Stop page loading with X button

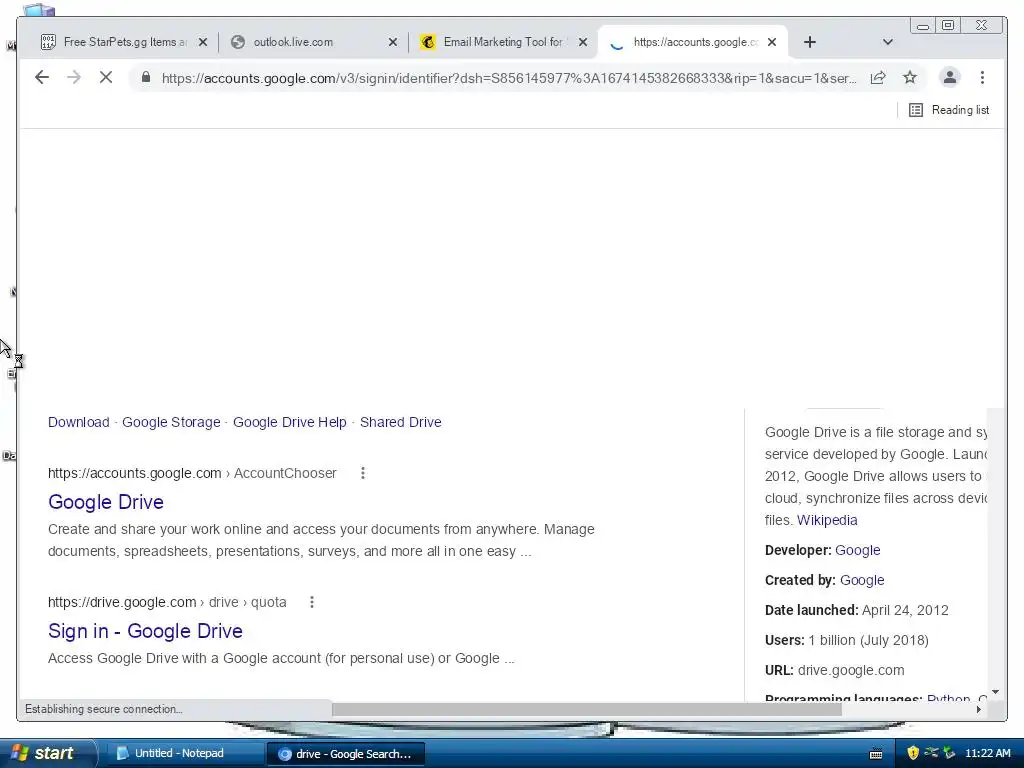106,78
